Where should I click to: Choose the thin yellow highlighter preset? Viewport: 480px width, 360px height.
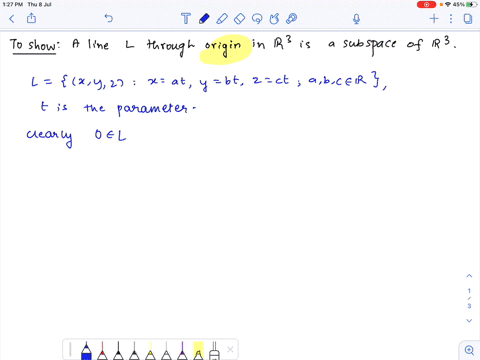(150, 351)
